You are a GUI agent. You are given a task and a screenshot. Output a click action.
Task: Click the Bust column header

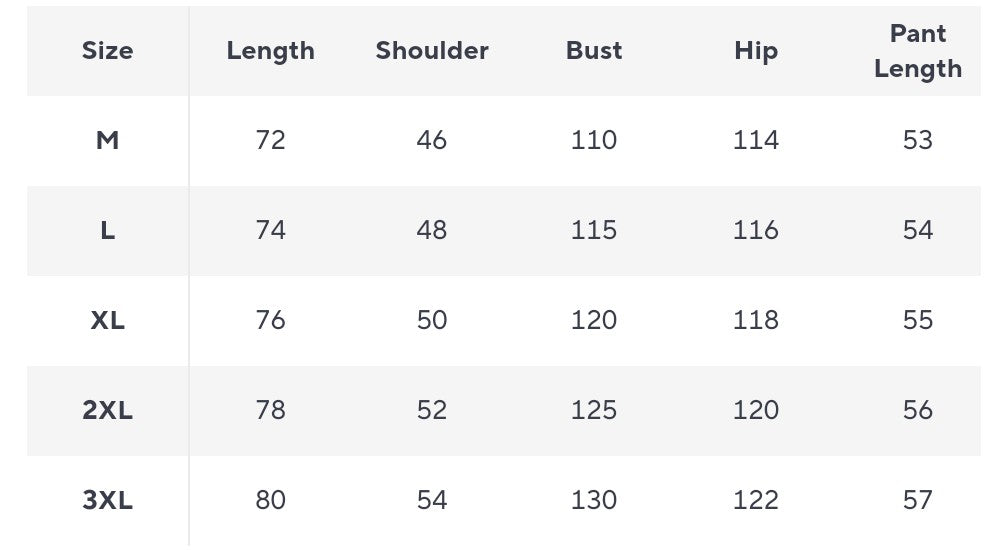(x=594, y=51)
